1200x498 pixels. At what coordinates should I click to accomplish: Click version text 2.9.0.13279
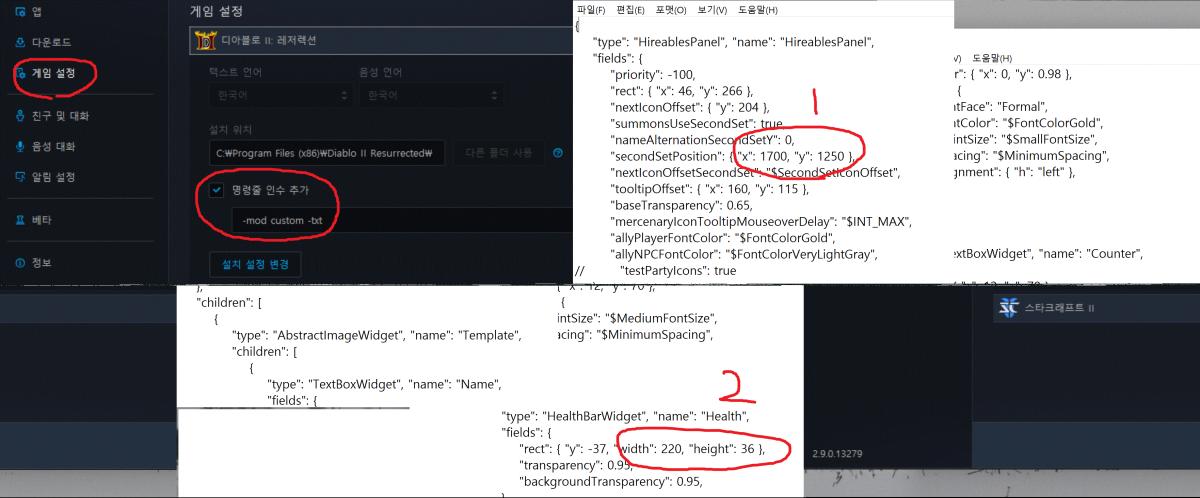point(838,454)
